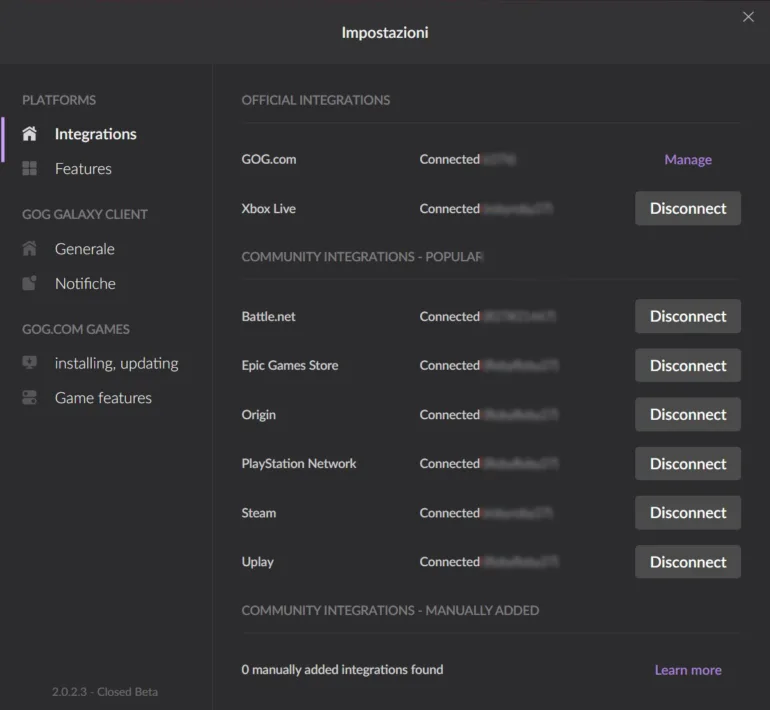The image size is (770, 710).
Task: Go to the Generale settings section
Action: (85, 249)
